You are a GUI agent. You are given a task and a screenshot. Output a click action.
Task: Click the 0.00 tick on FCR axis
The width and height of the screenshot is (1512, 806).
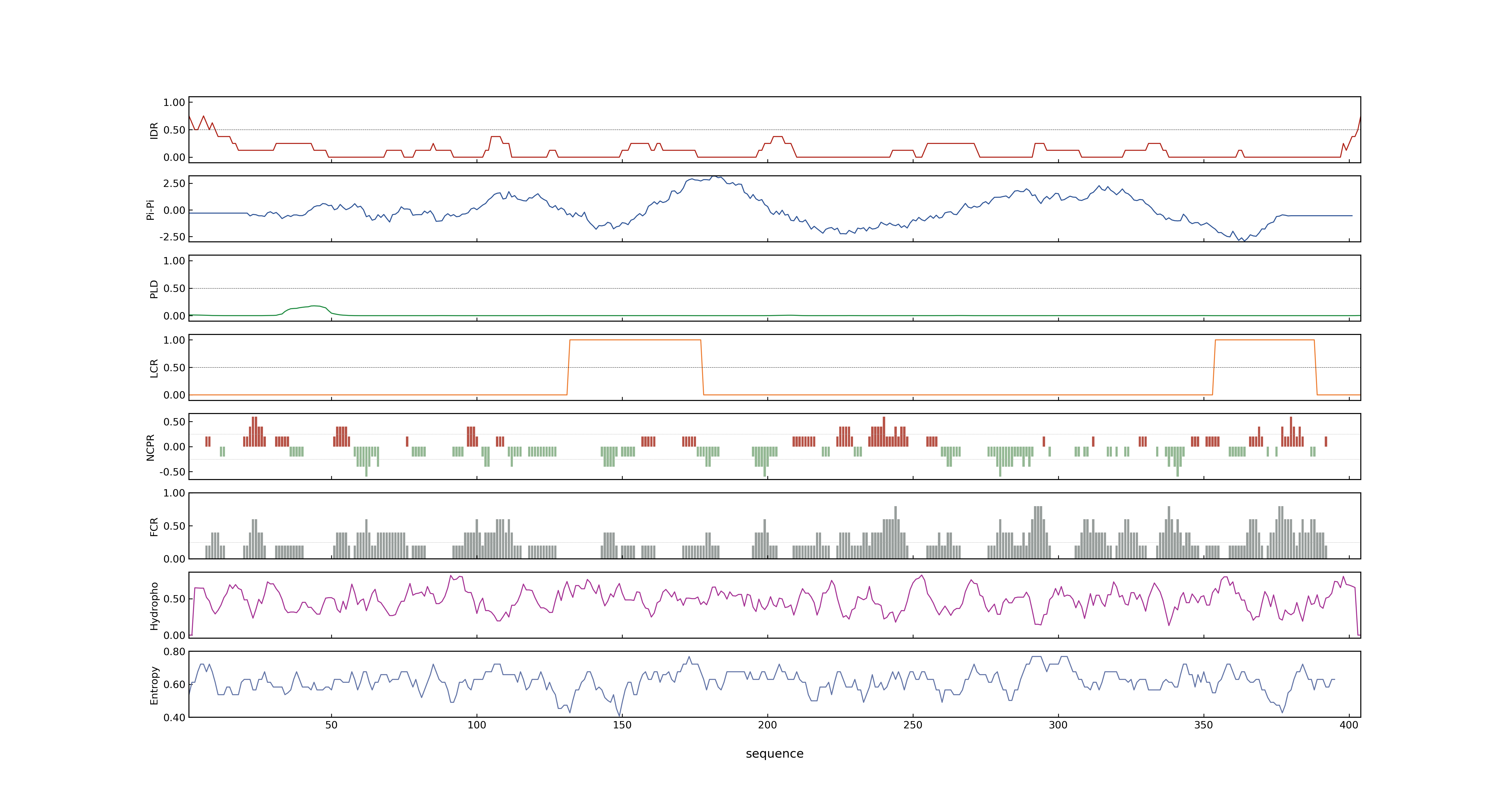[174, 559]
